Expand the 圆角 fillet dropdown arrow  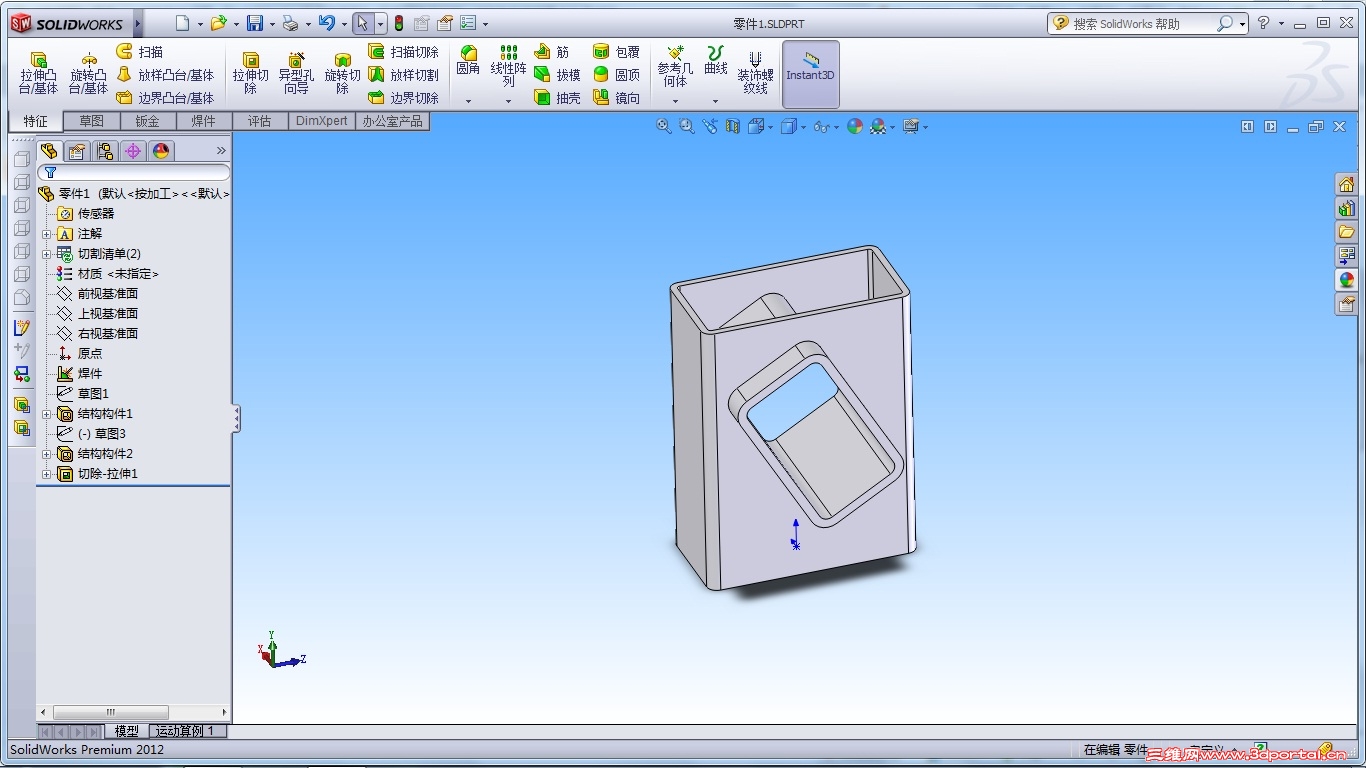[x=468, y=101]
